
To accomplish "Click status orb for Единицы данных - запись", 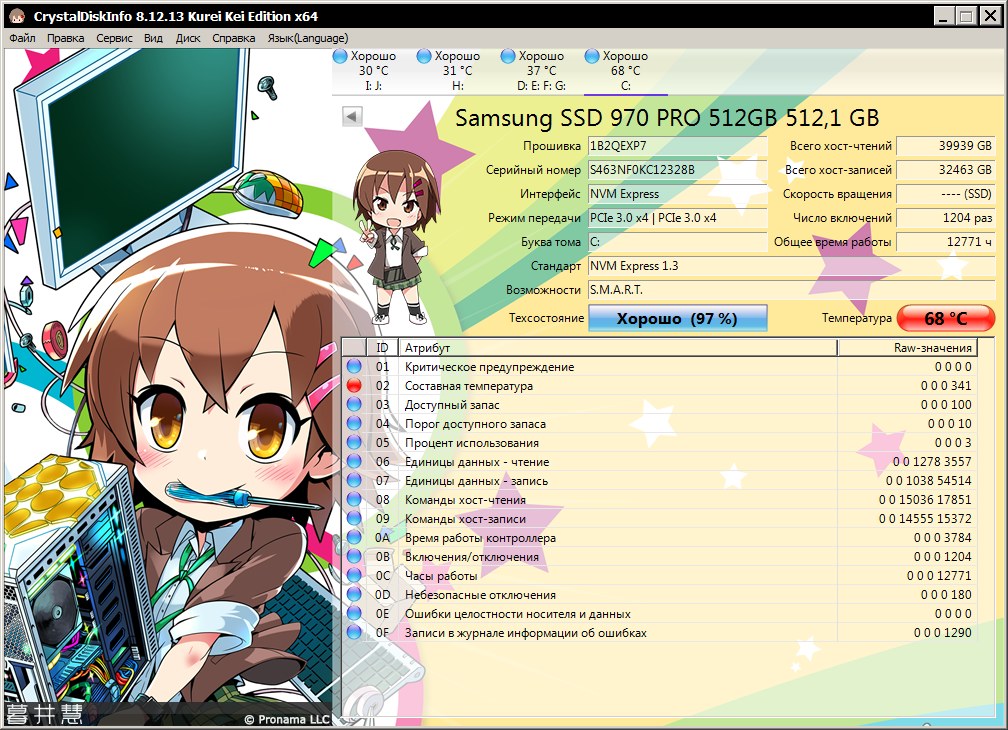I will tap(354, 480).
